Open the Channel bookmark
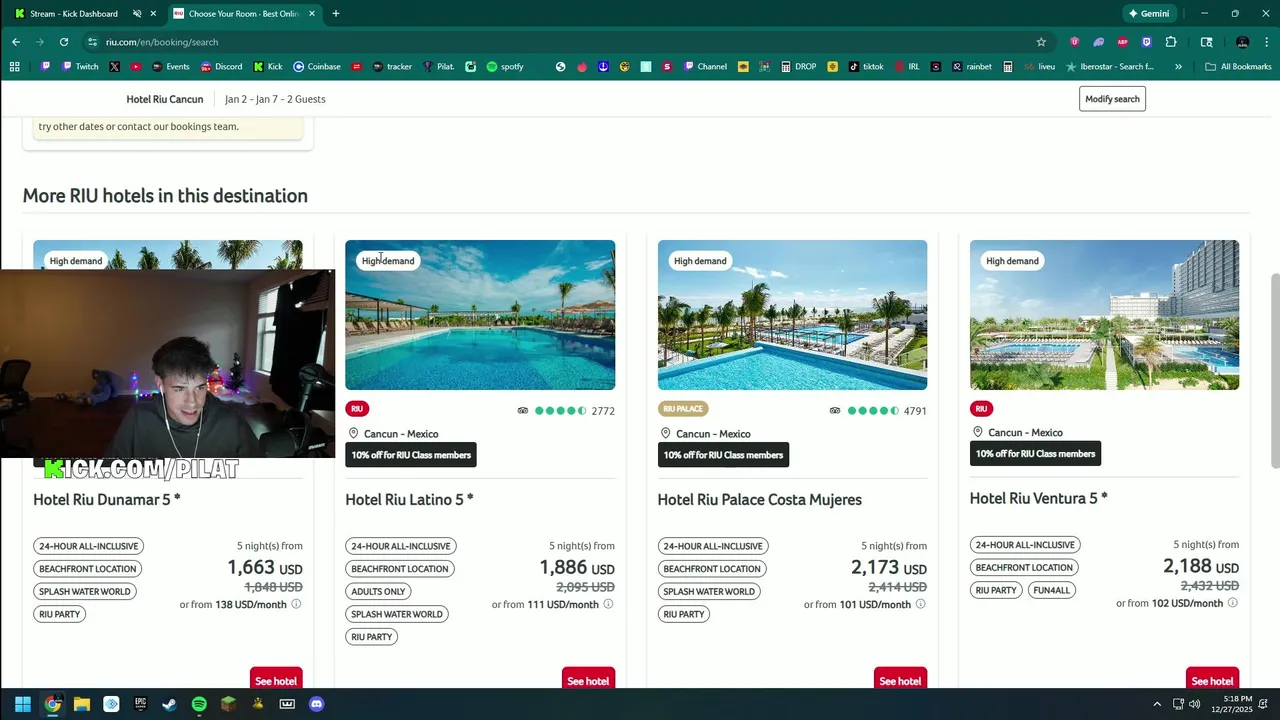This screenshot has width=1280, height=720. [705, 67]
